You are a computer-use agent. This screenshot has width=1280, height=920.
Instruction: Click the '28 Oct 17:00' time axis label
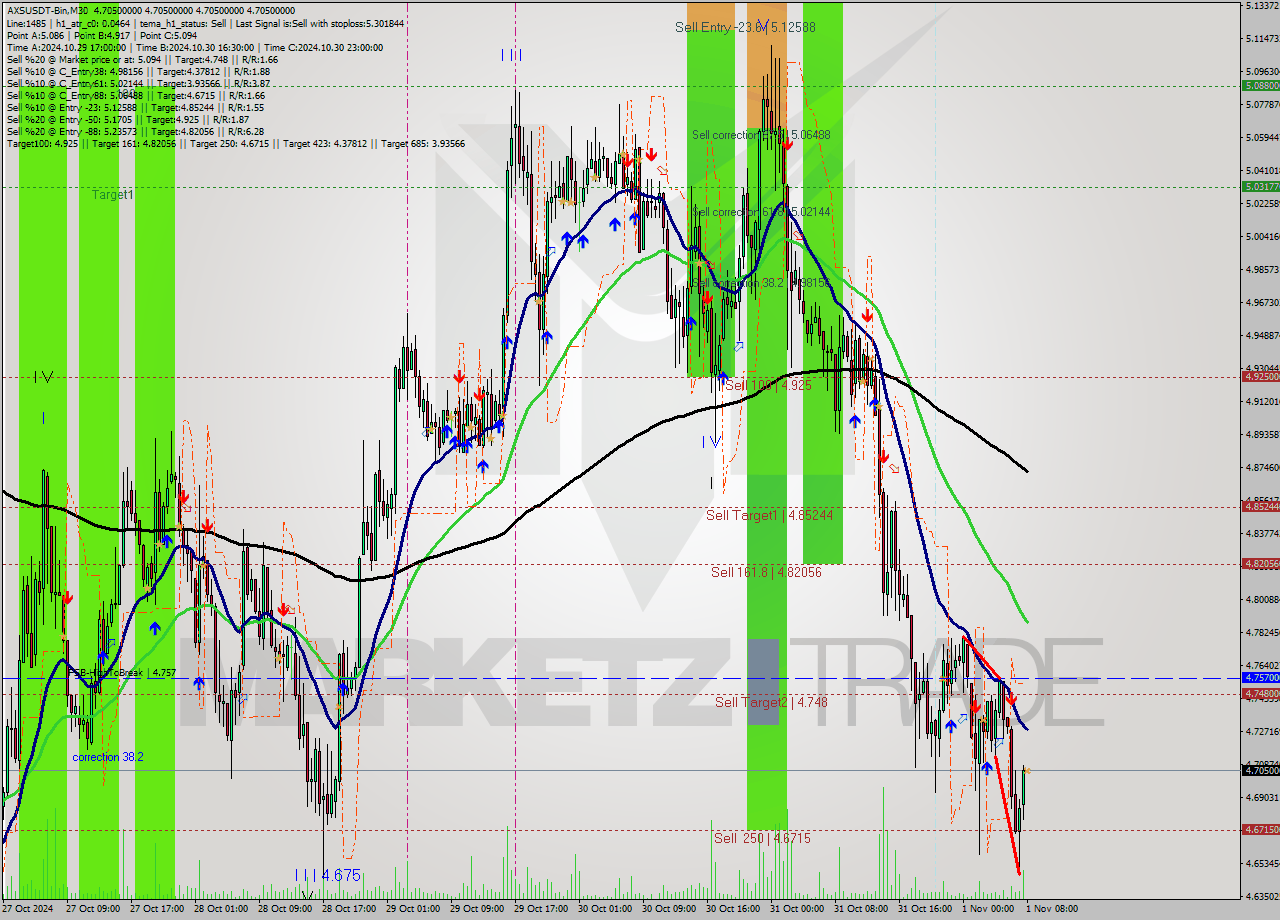point(348,909)
